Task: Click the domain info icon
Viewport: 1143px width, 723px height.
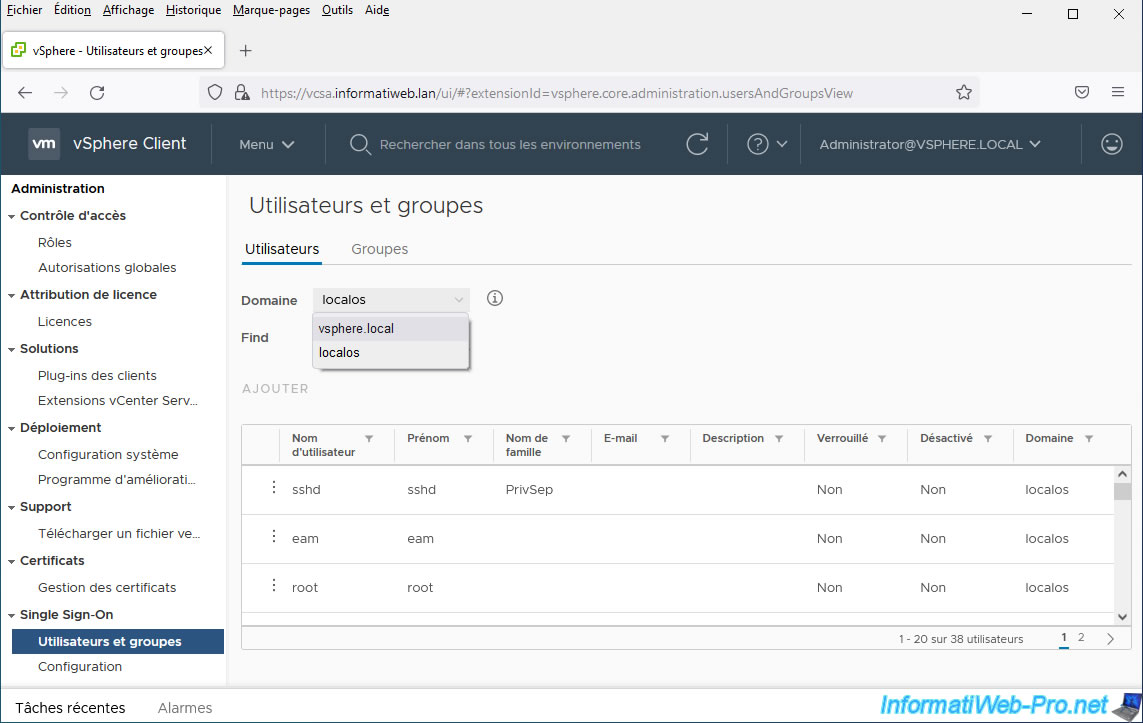Action: (x=495, y=298)
